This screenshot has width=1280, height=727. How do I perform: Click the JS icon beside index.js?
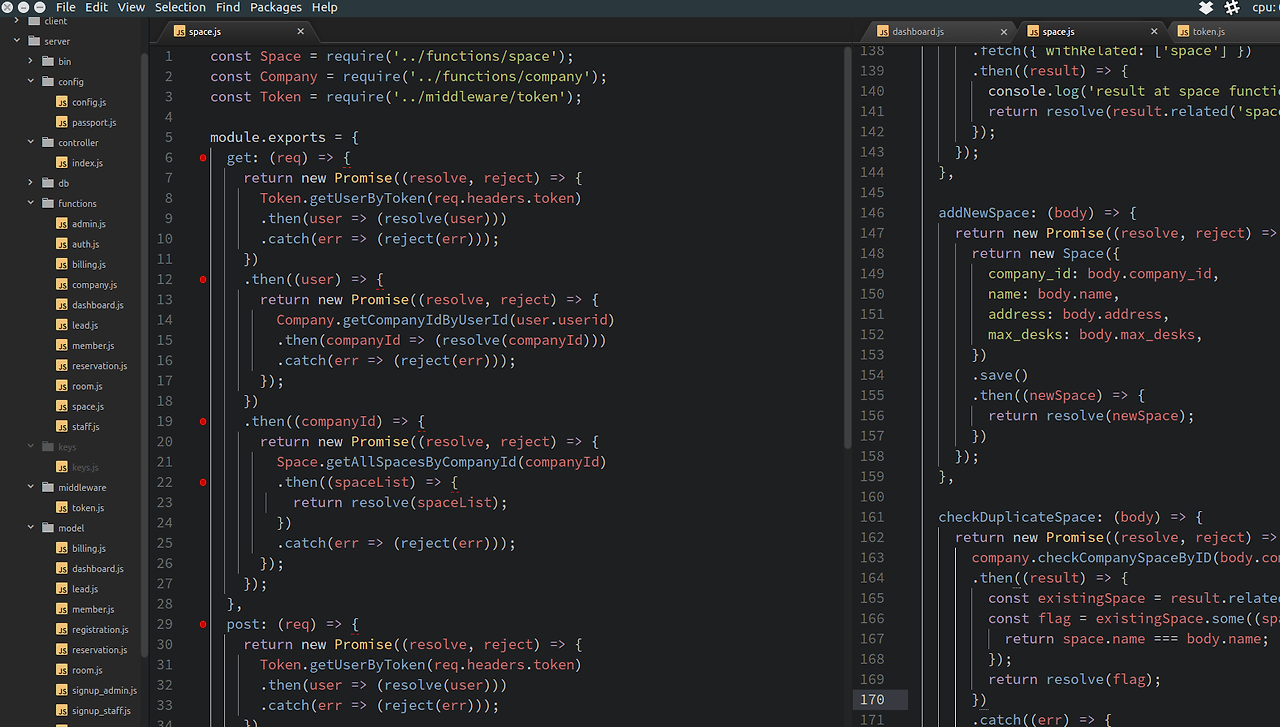coord(62,163)
